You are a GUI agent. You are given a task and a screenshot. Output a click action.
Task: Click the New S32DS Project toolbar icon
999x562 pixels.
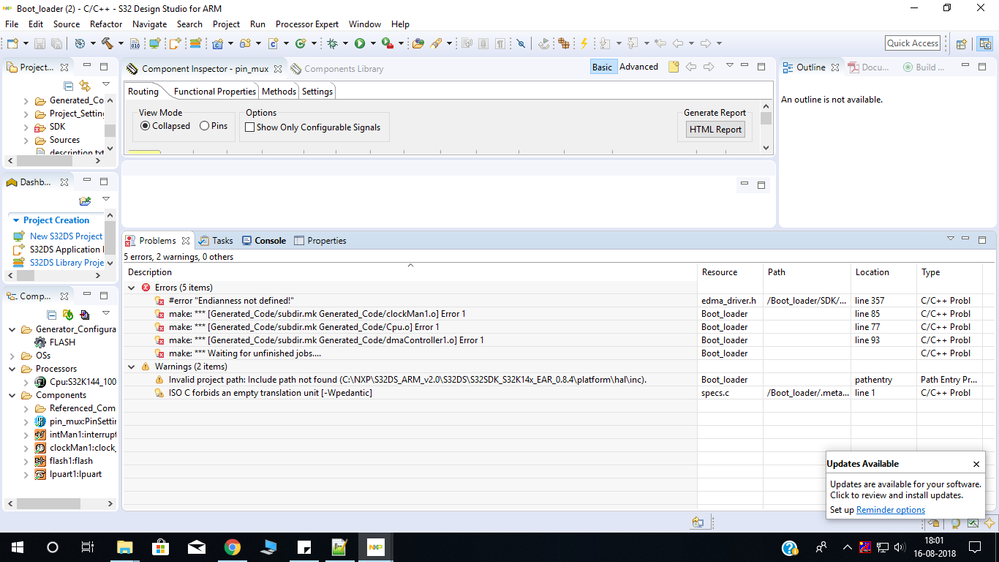tap(154, 43)
